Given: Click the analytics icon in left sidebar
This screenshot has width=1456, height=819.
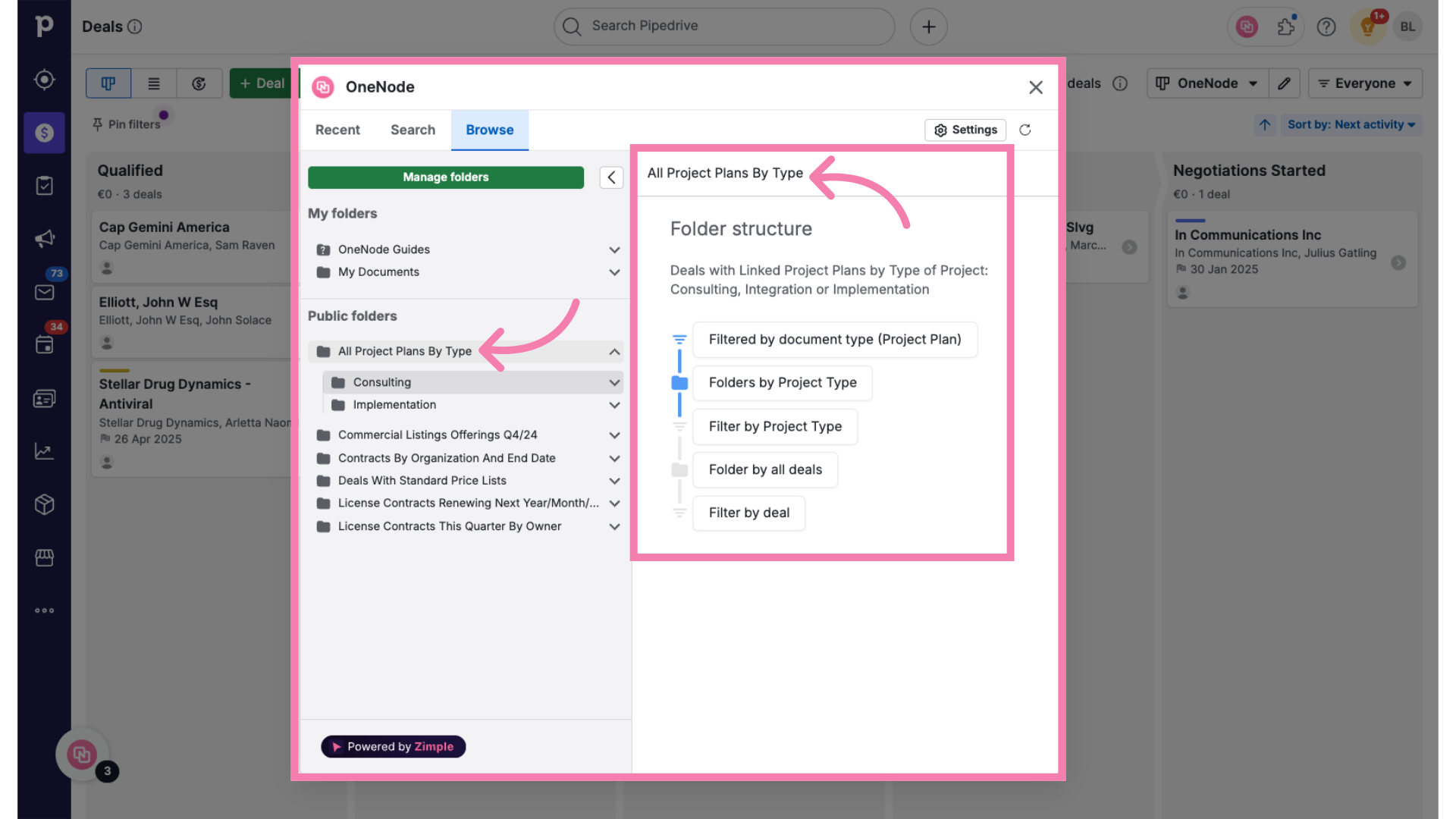Looking at the screenshot, I should click(x=44, y=451).
